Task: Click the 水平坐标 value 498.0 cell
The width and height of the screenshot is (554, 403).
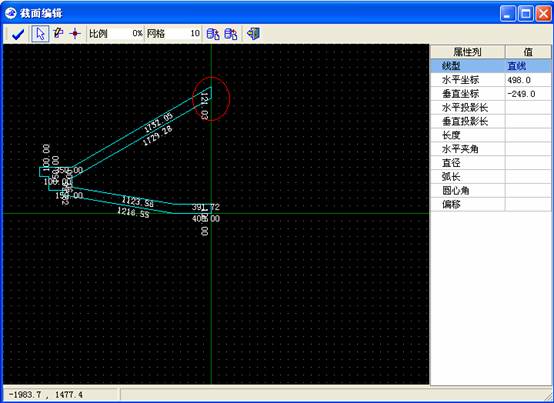Action: coord(528,80)
